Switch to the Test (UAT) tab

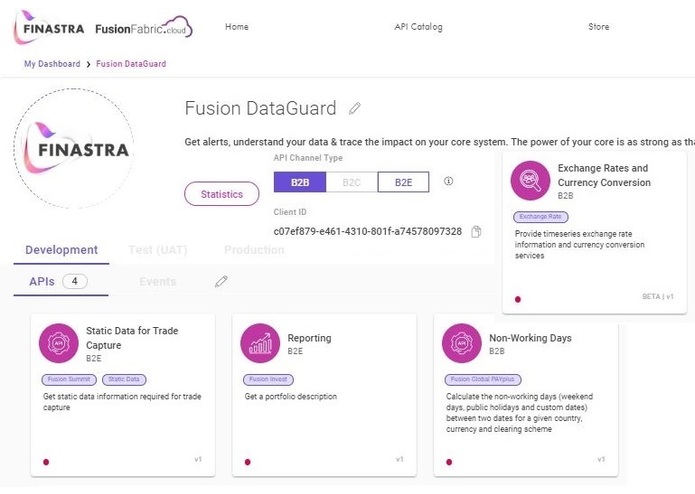point(158,250)
